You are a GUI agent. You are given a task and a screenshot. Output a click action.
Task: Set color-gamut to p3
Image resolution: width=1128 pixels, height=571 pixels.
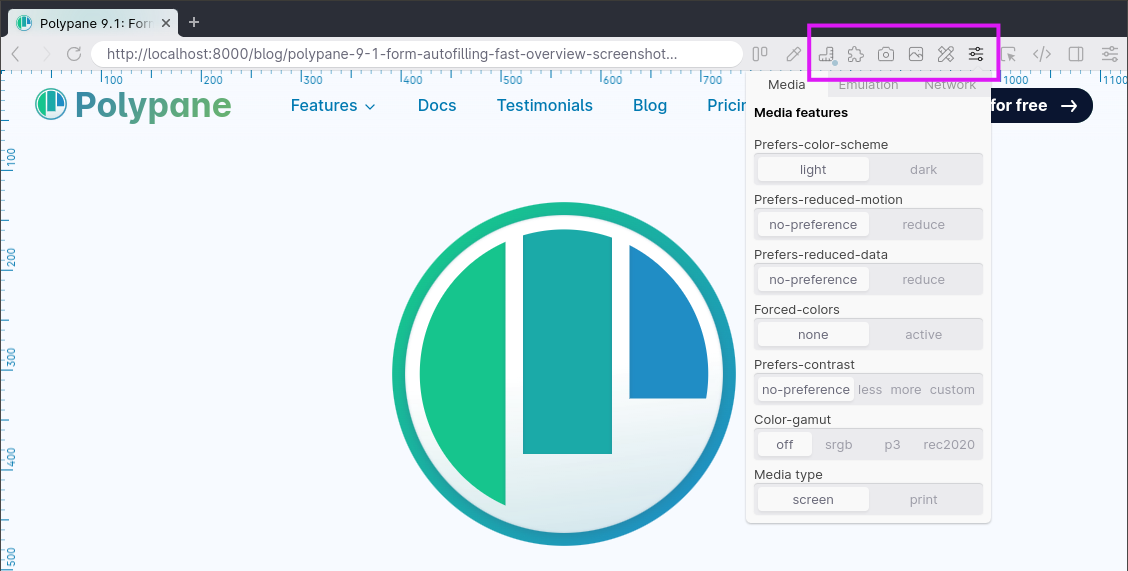tap(892, 444)
